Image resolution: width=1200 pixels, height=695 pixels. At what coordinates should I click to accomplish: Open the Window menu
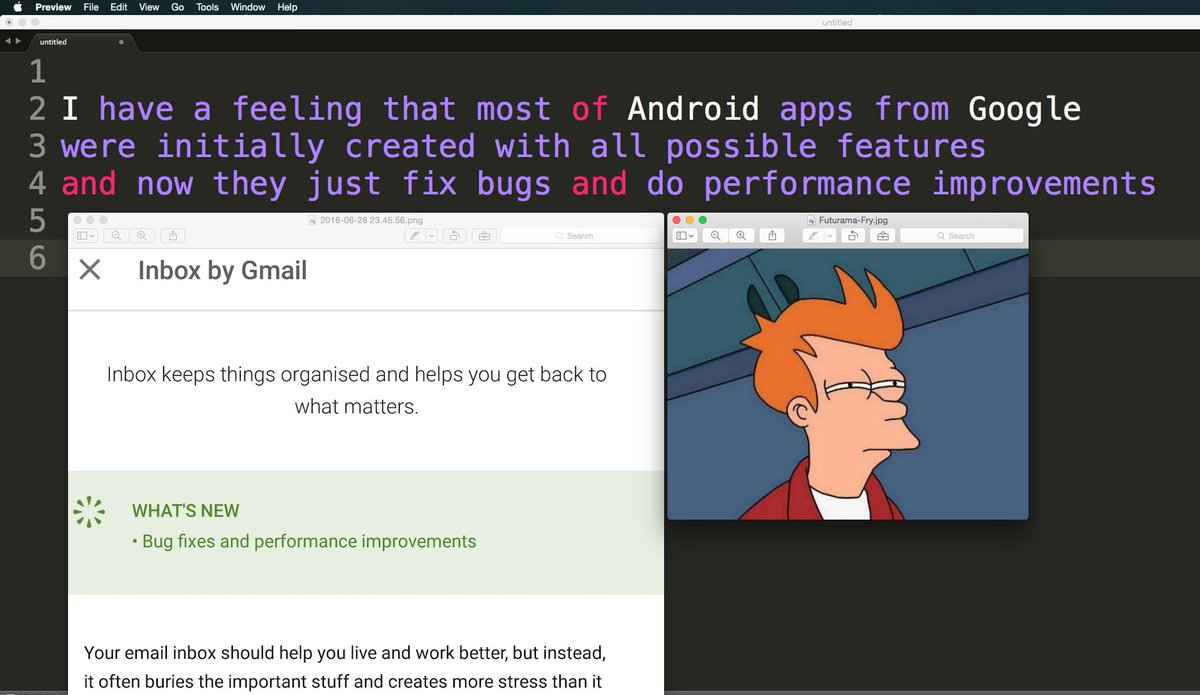coord(248,7)
